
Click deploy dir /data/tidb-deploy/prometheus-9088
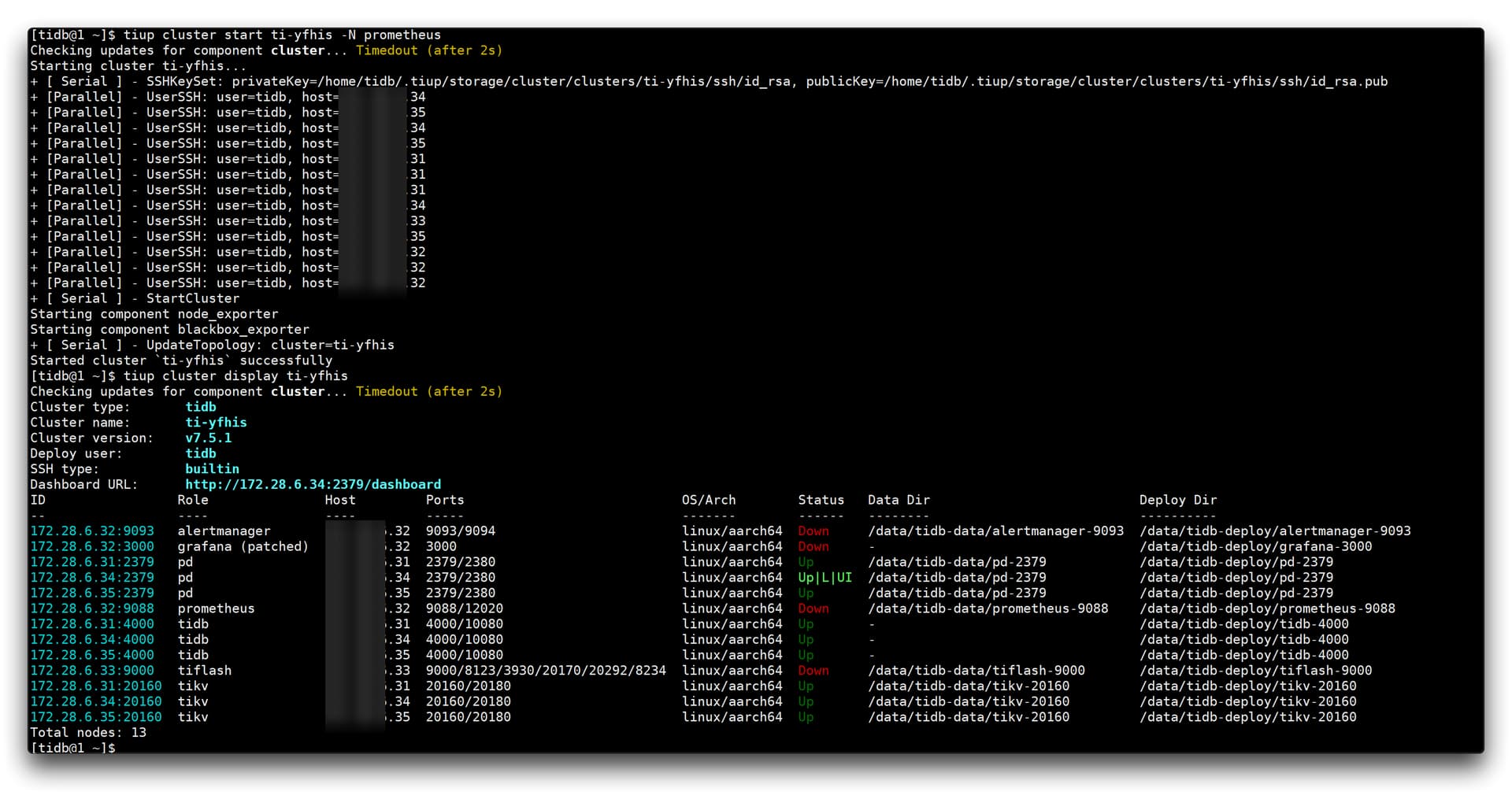[1267, 608]
